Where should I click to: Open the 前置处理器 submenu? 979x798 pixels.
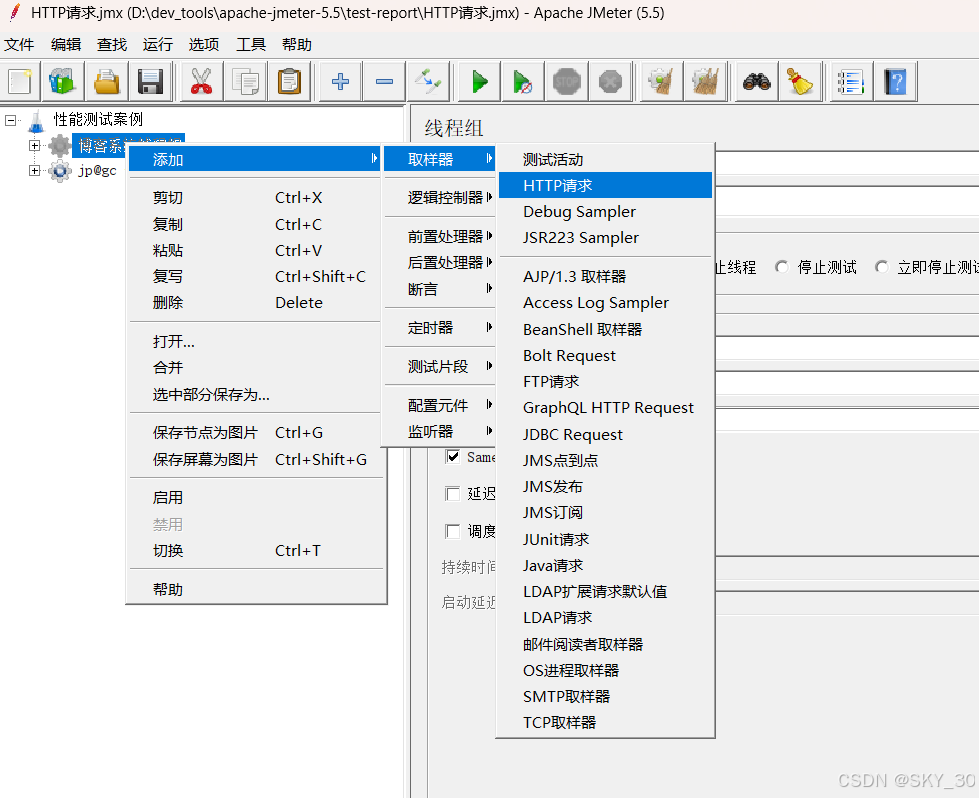click(440, 237)
